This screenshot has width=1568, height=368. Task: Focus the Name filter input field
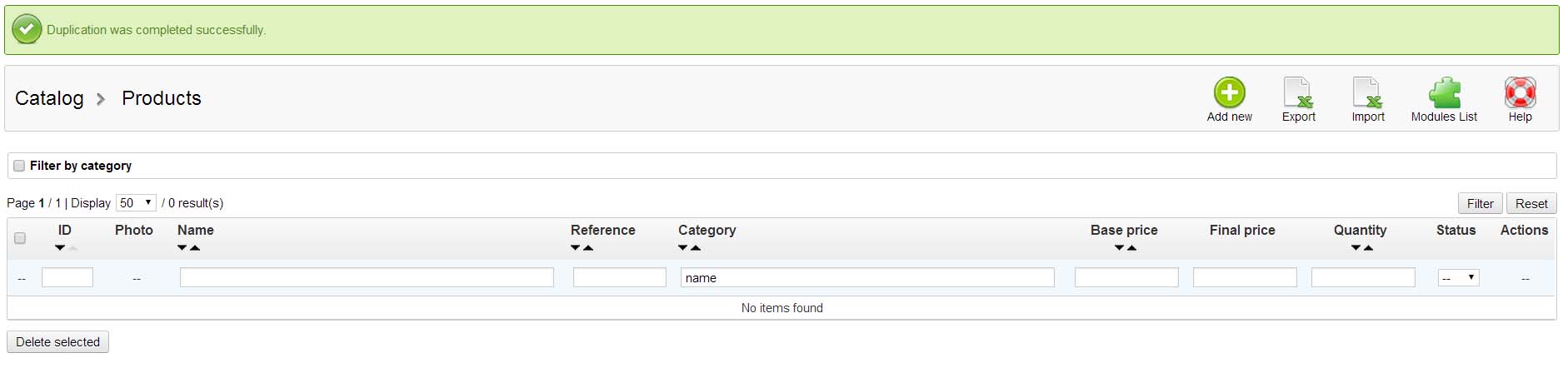tap(367, 278)
